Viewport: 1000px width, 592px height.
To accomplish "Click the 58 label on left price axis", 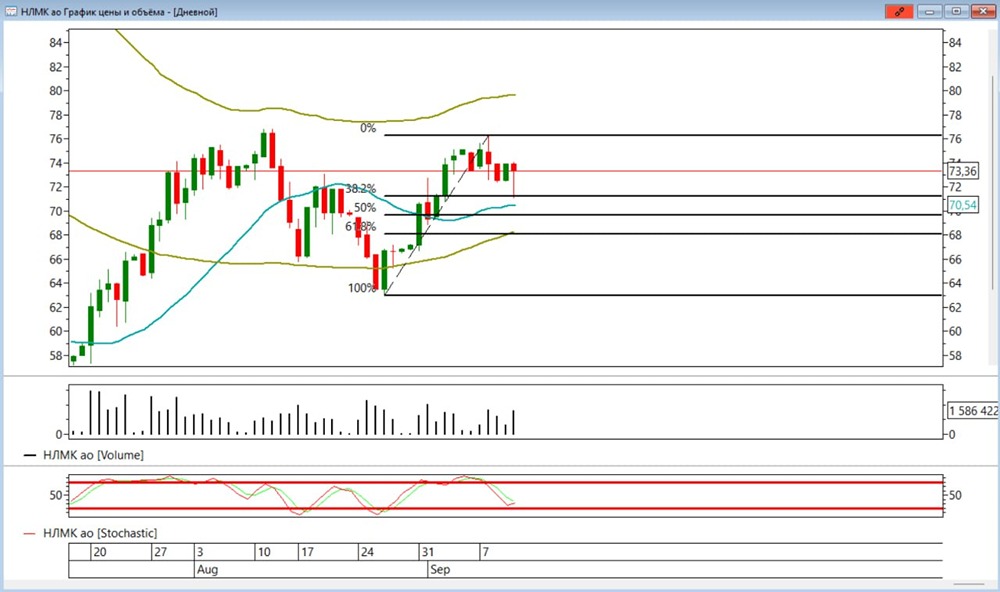I will (55, 356).
